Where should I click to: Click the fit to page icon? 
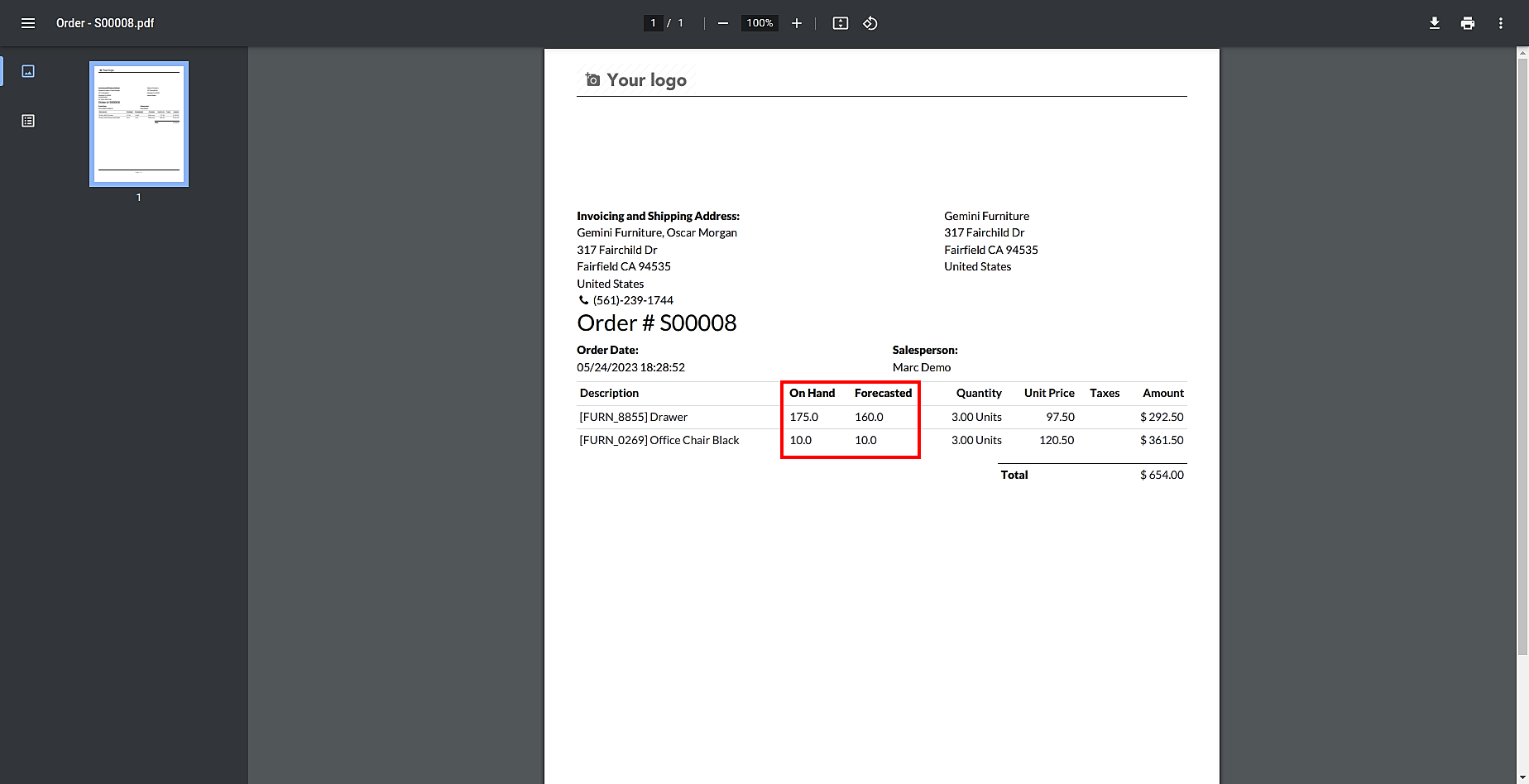[x=841, y=23]
